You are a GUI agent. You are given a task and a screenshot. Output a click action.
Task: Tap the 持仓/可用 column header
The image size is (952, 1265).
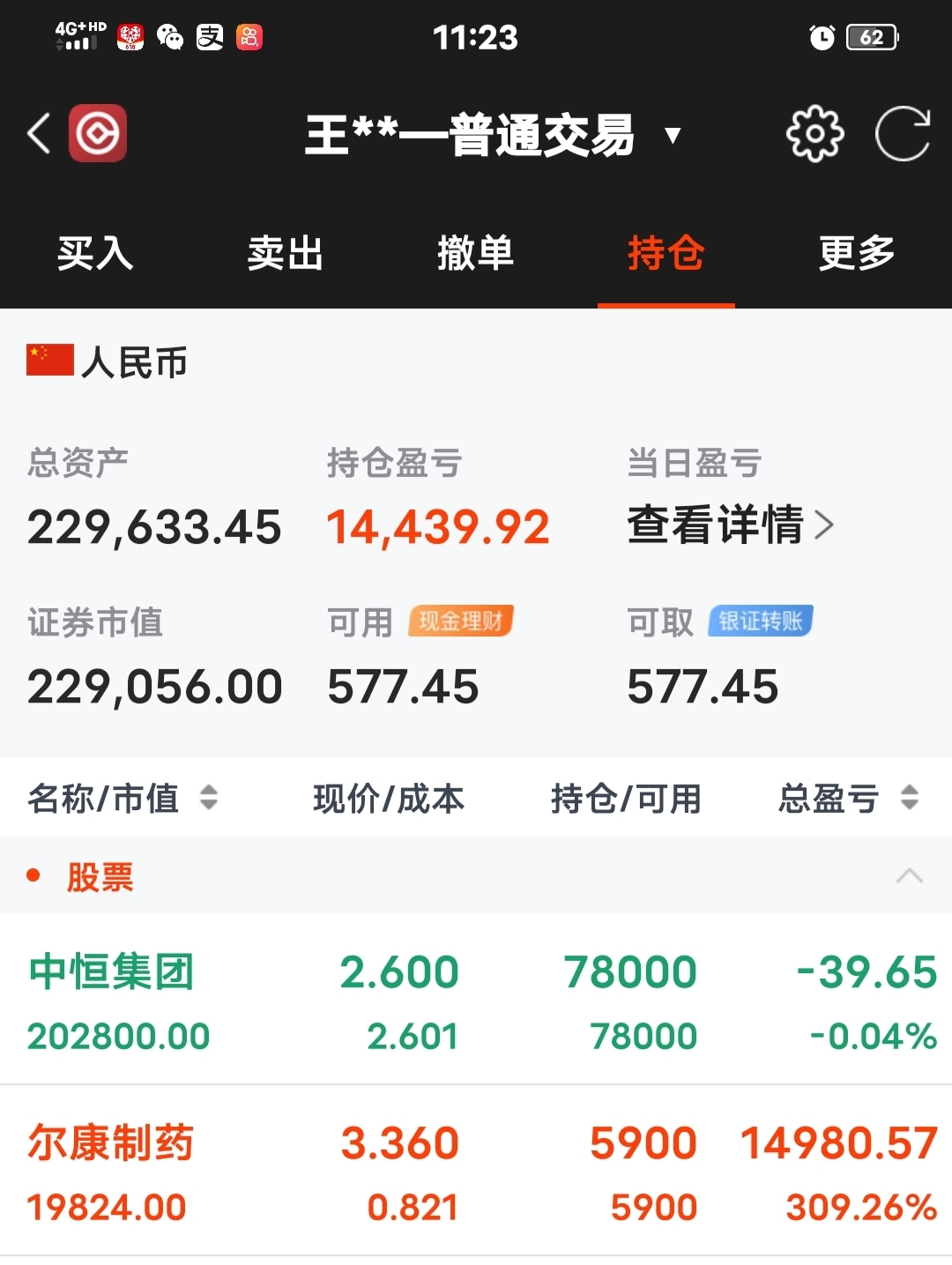pyautogui.click(x=626, y=799)
